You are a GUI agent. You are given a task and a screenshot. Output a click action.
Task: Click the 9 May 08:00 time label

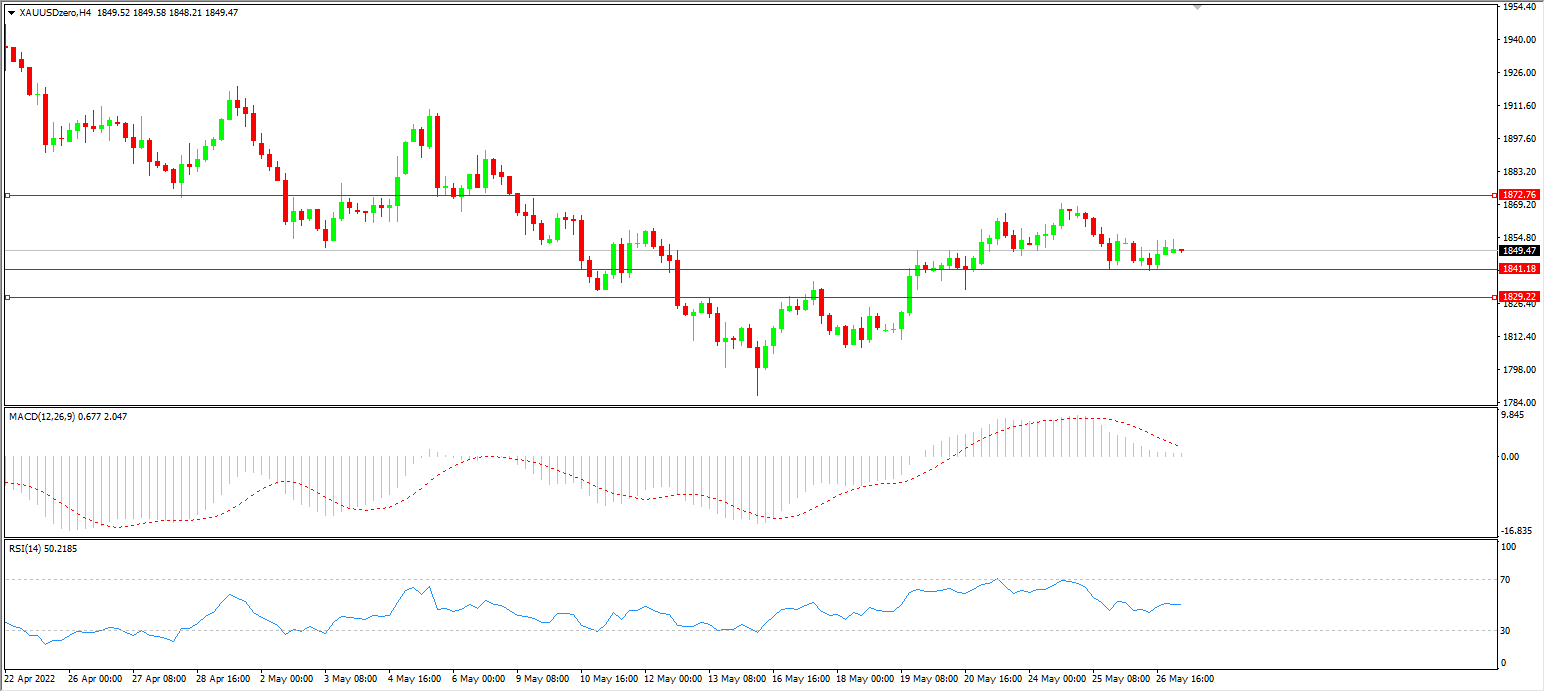542,679
